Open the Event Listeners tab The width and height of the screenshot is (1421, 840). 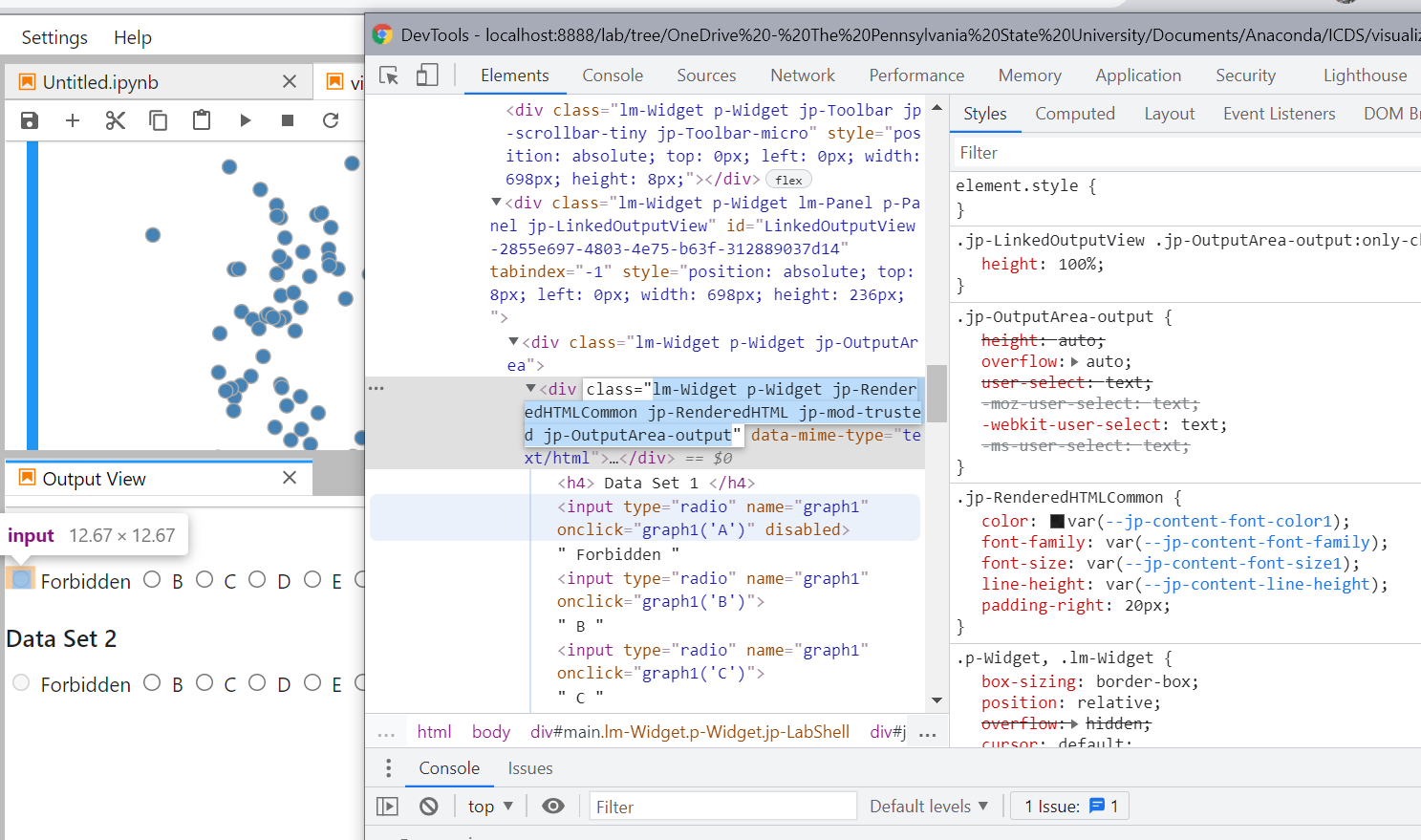click(1279, 114)
